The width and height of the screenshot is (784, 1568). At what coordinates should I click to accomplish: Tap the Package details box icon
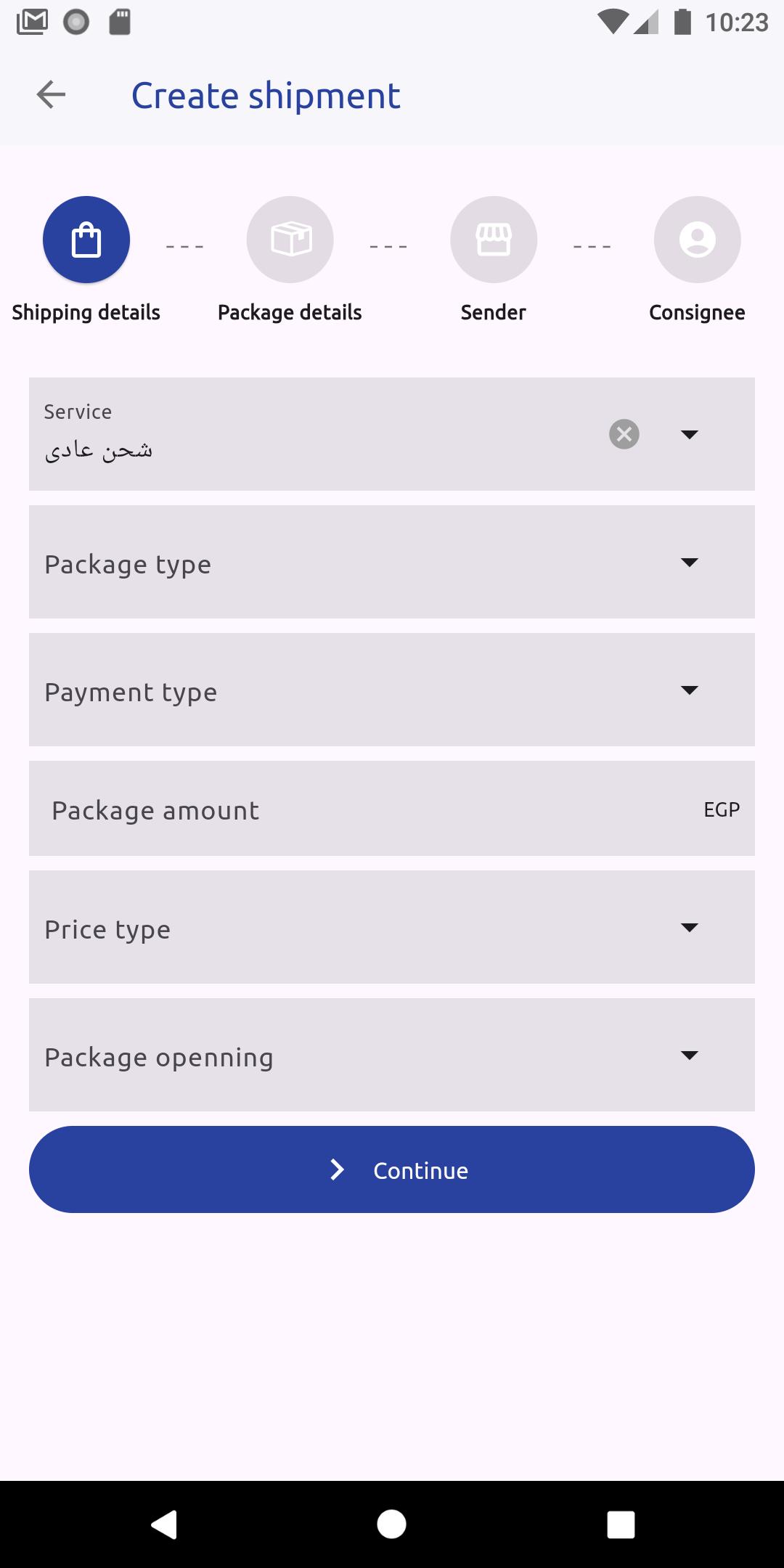click(x=290, y=240)
